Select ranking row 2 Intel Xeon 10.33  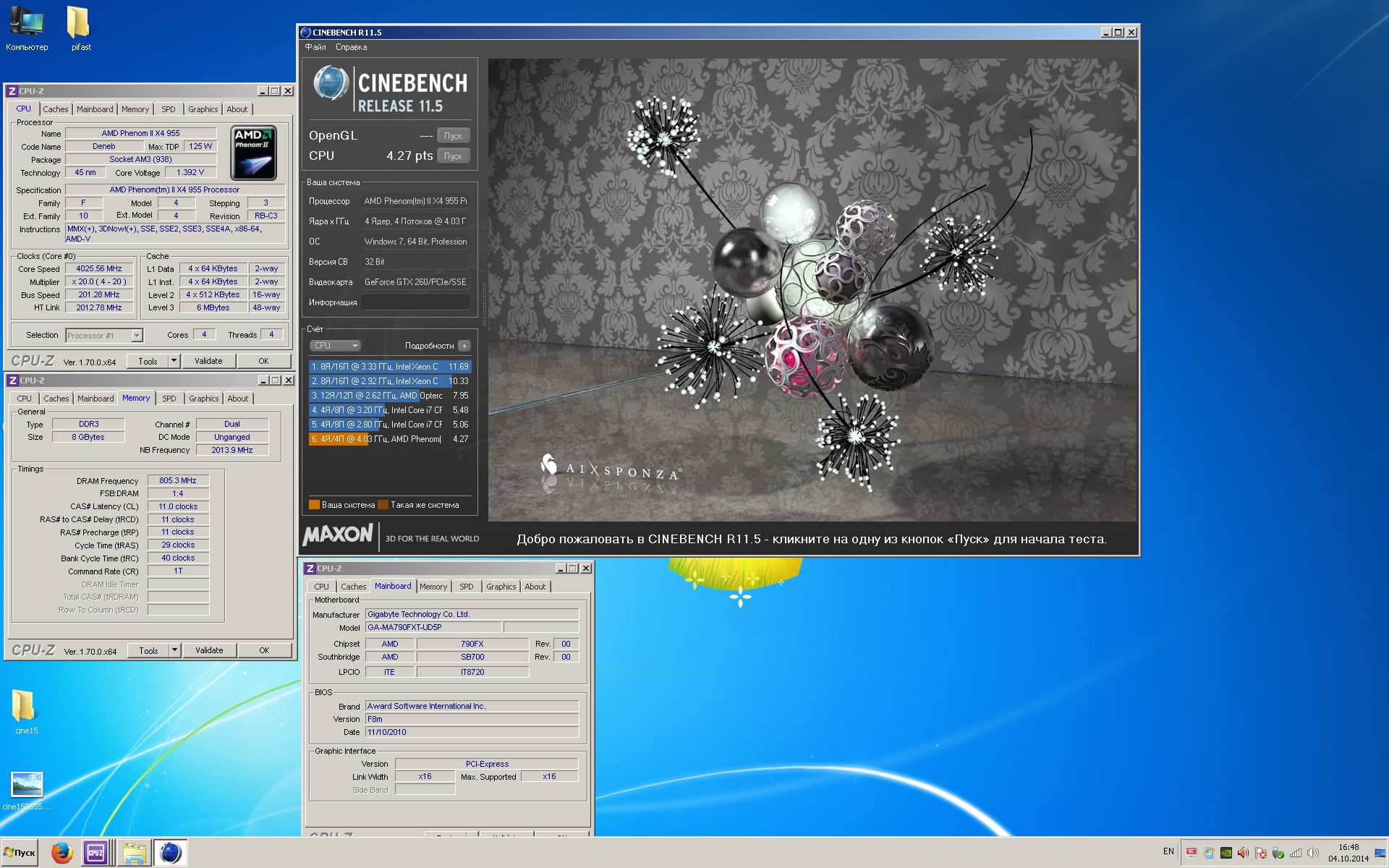click(x=389, y=381)
